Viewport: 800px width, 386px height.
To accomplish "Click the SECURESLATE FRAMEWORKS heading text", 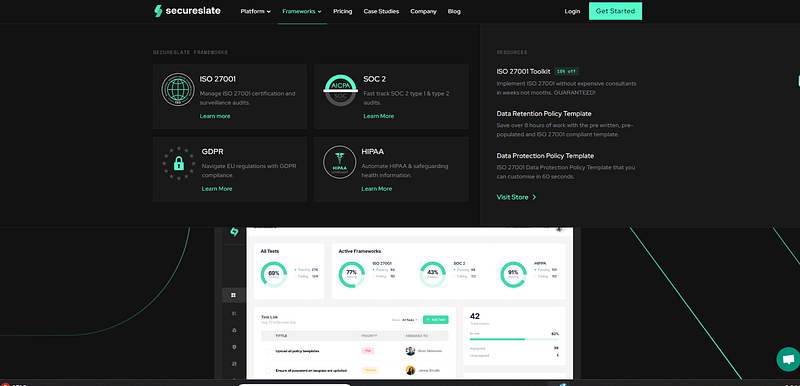I will point(190,53).
